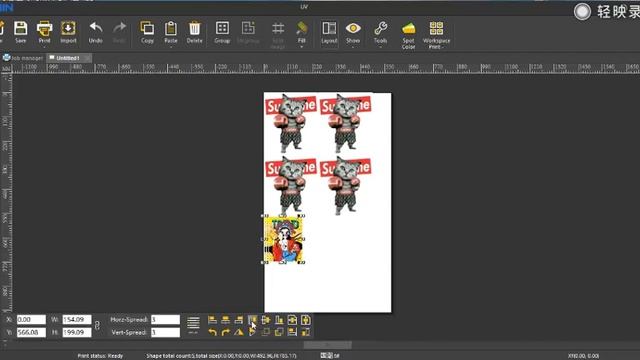Select the lower-left Supreme cat image
640x360 pixels.
pos(291,186)
